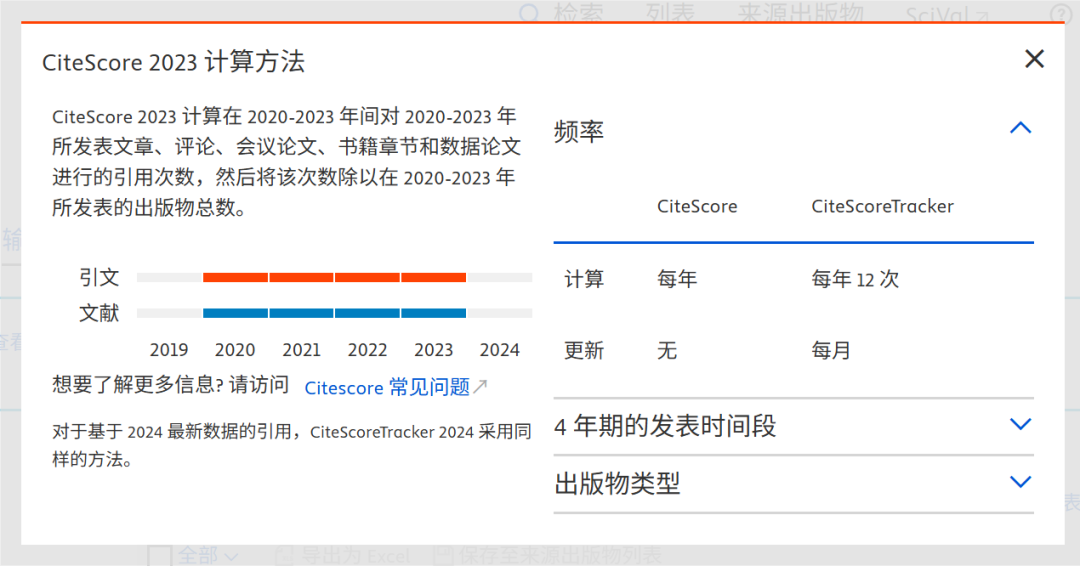Click the external link arrow after 常见问题
The height and width of the screenshot is (566, 1080).
click(x=480, y=386)
